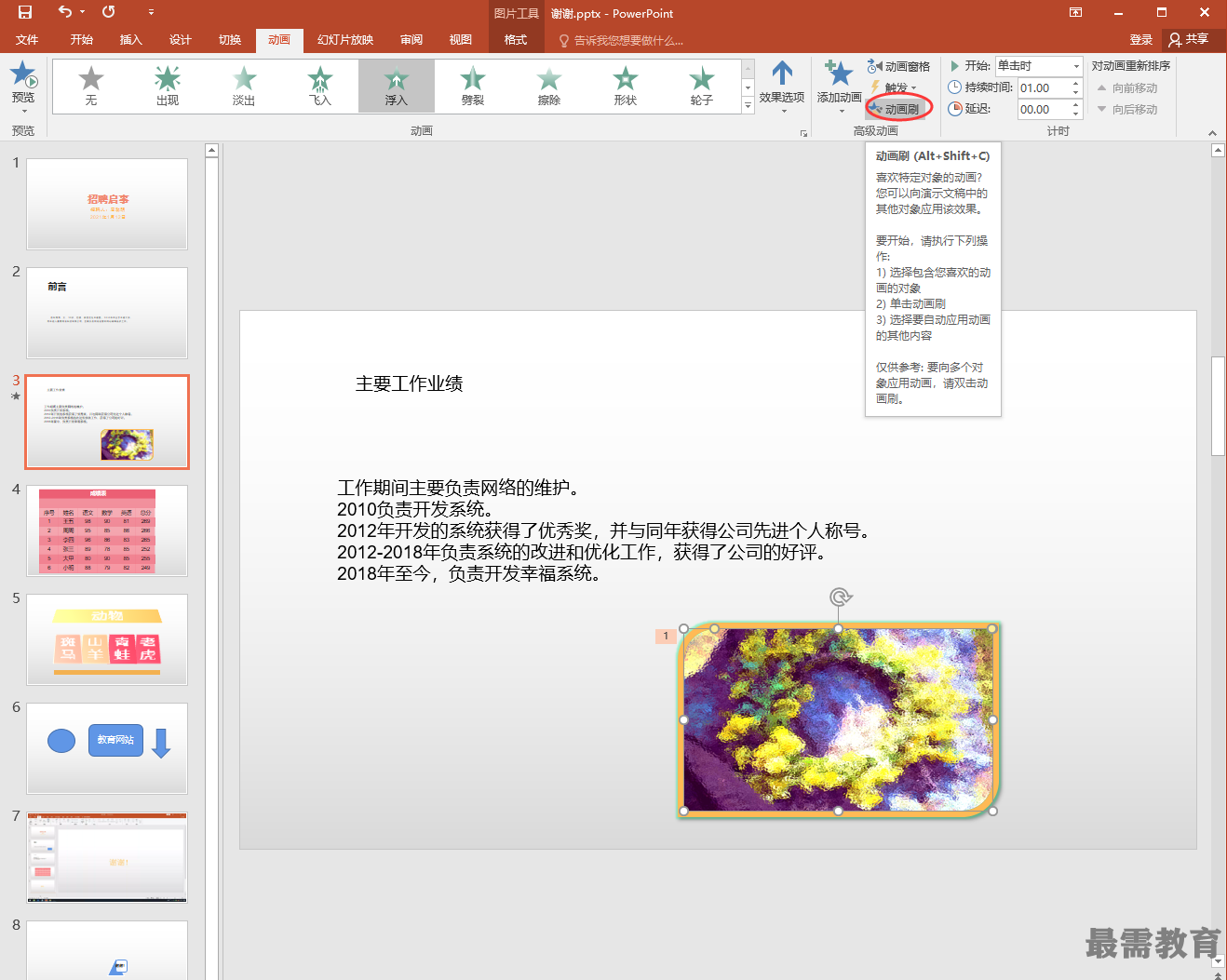Switch to the 审阅 Review tab
Viewport: 1227px width, 980px height.
[411, 39]
